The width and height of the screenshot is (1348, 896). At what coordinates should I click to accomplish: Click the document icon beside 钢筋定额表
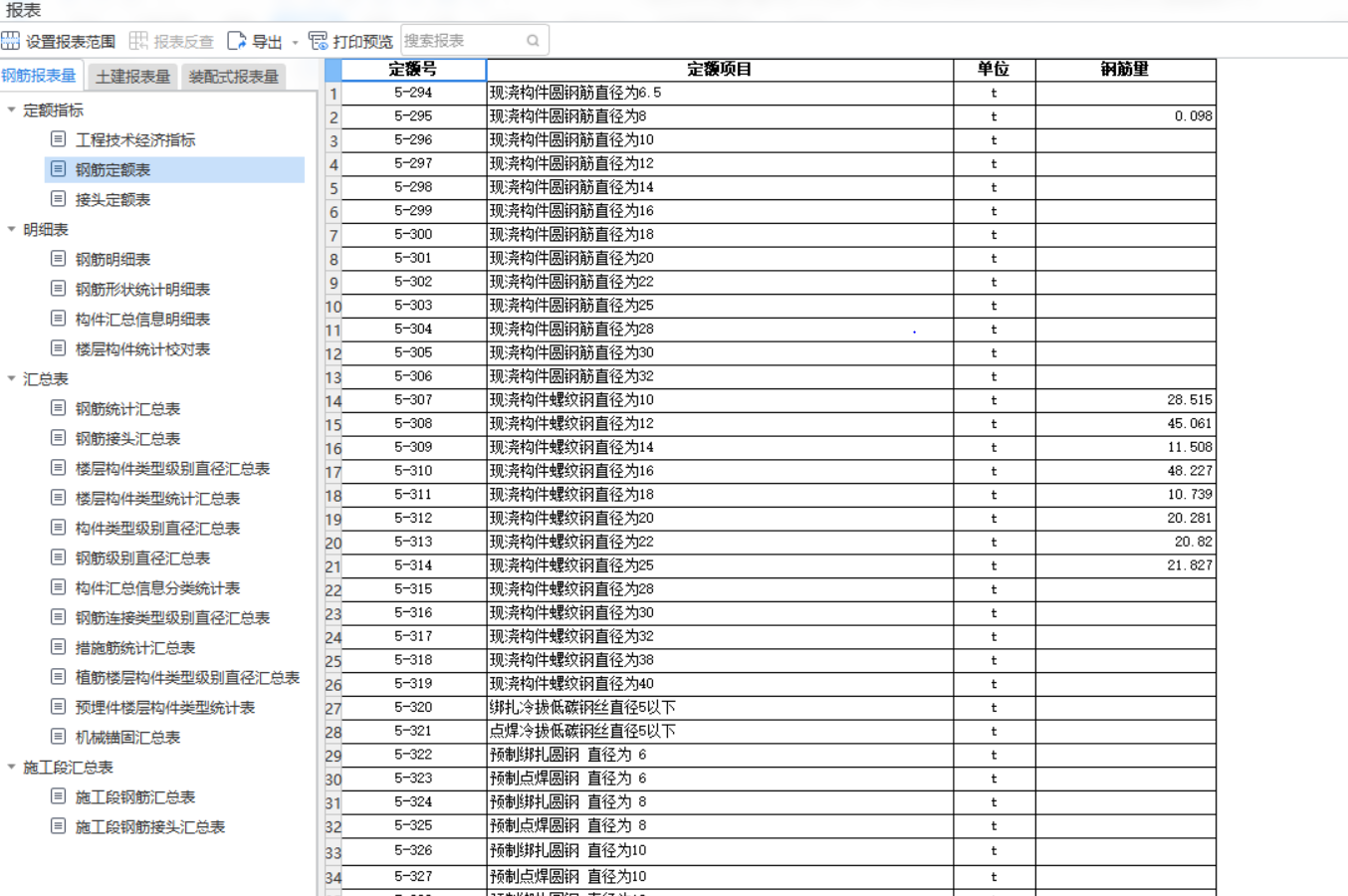coord(59,169)
